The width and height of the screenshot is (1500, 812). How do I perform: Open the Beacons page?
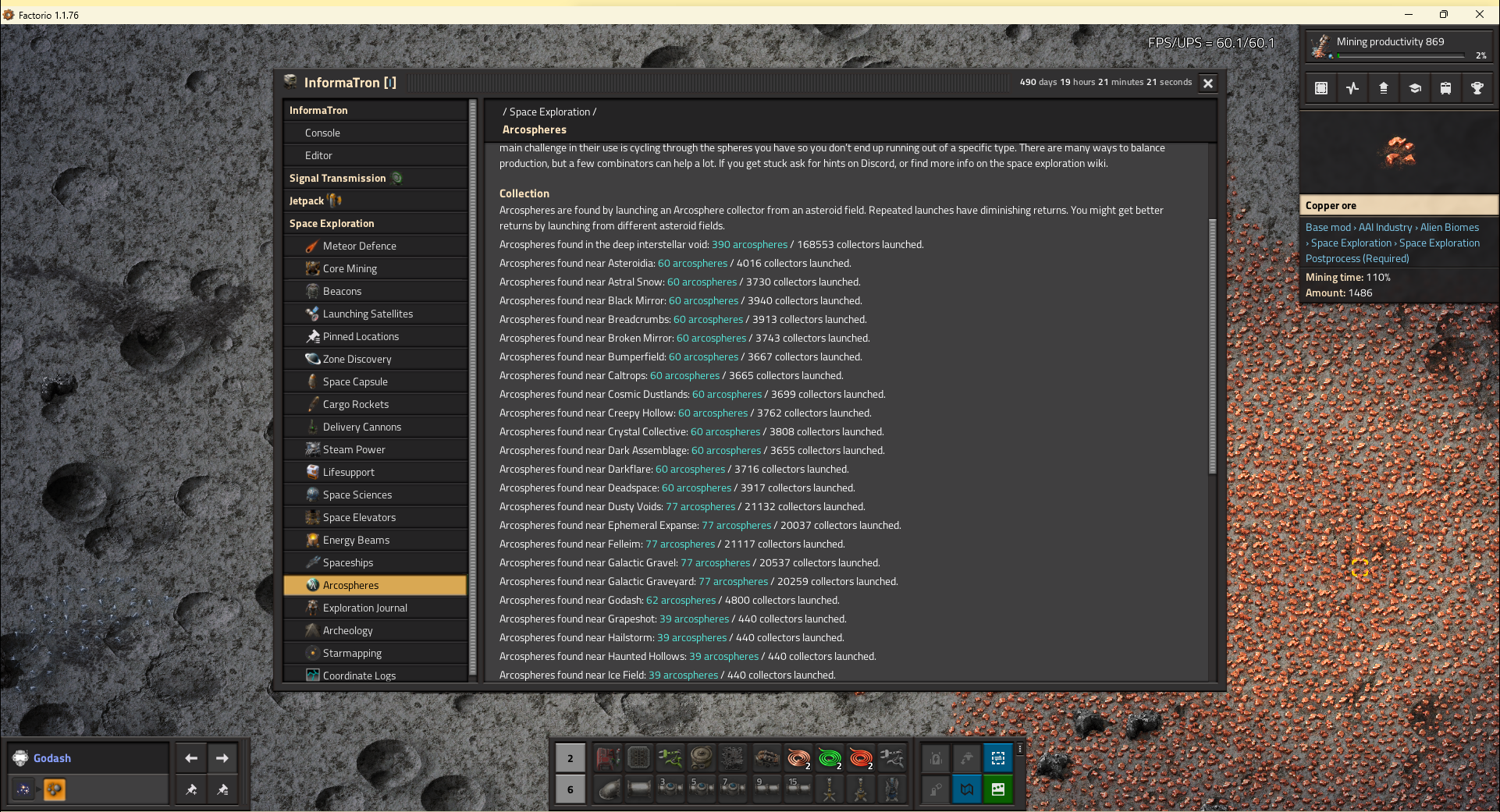375,291
